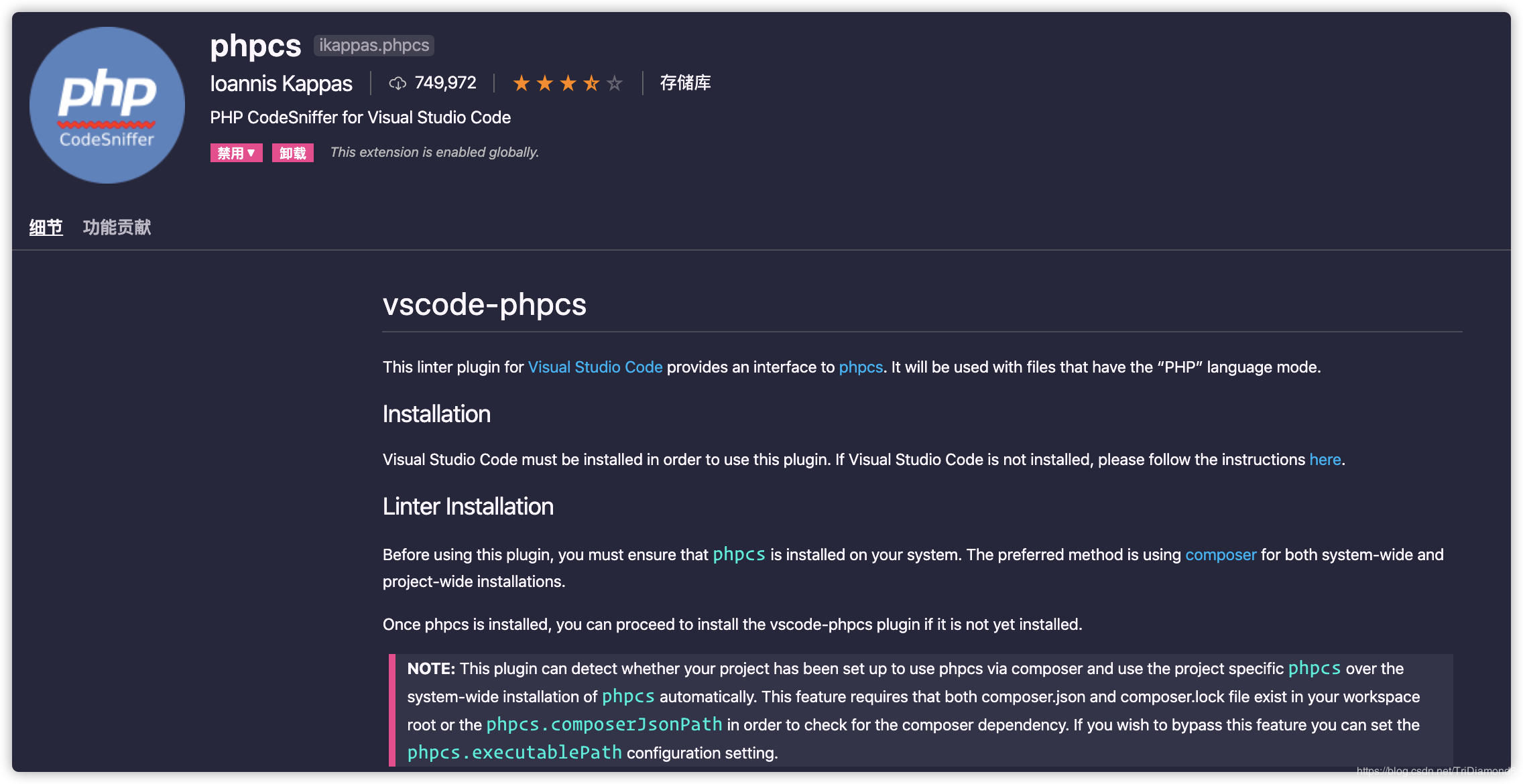Open the 禁用 dropdown arrow
Image resolution: width=1523 pixels, height=784 pixels.
click(251, 153)
